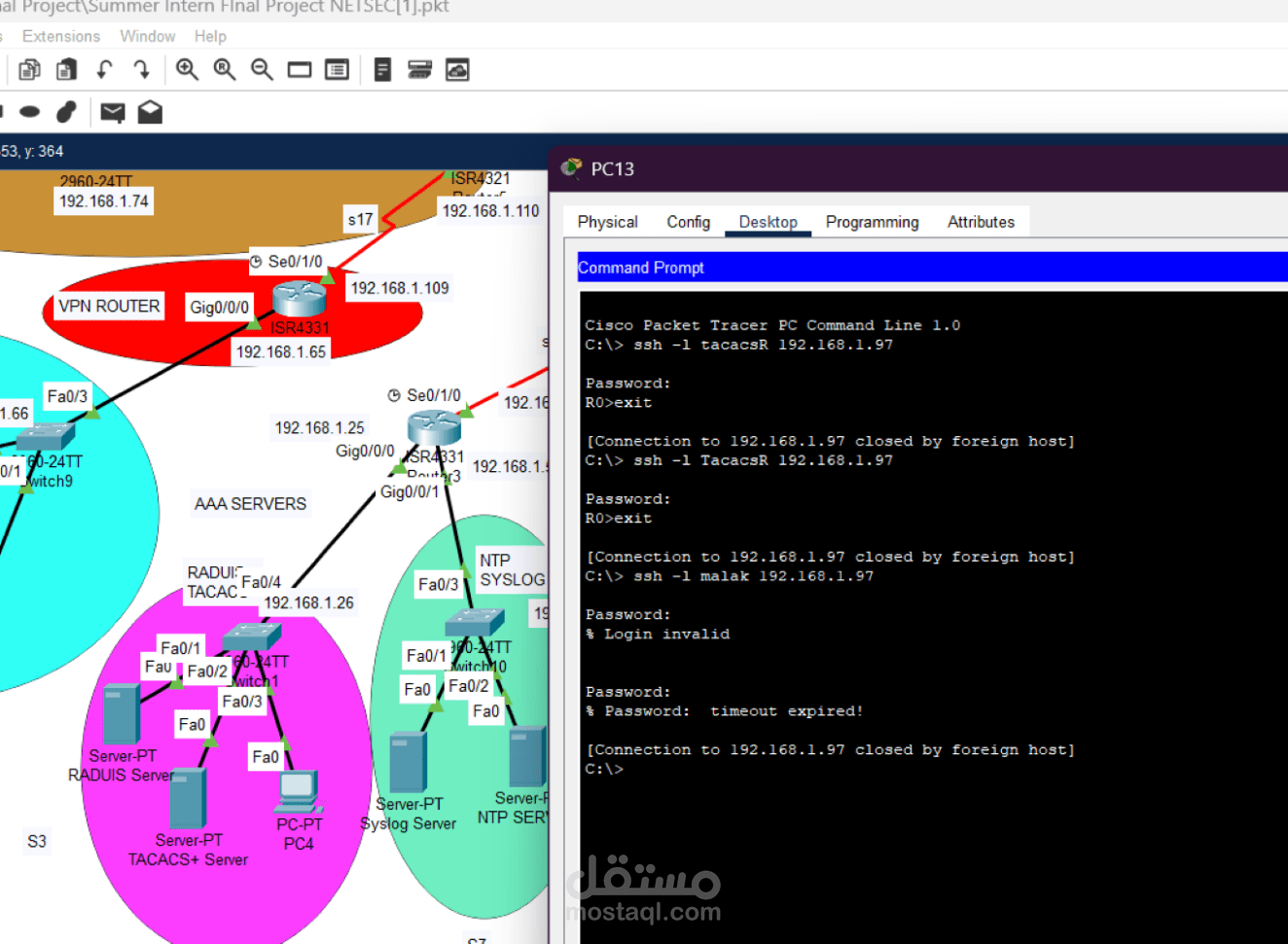Click the 192.168.1.110 address label
This screenshot has height=944, width=1288.
pos(490,211)
